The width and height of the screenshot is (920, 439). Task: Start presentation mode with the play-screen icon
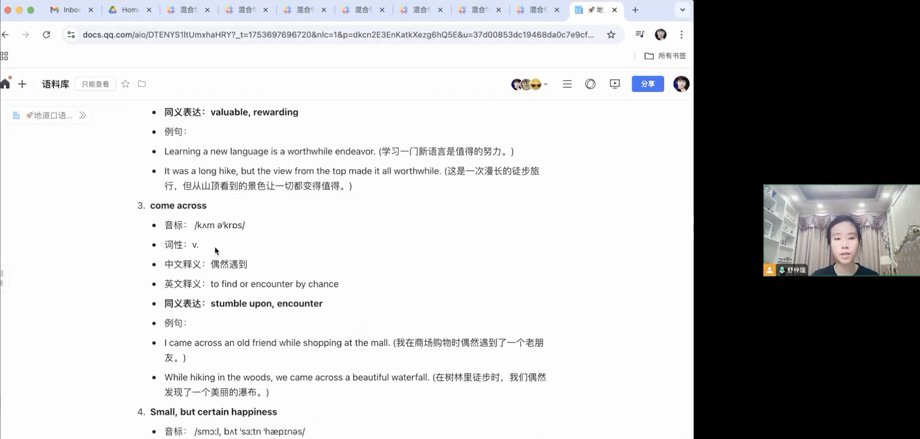[x=615, y=84]
